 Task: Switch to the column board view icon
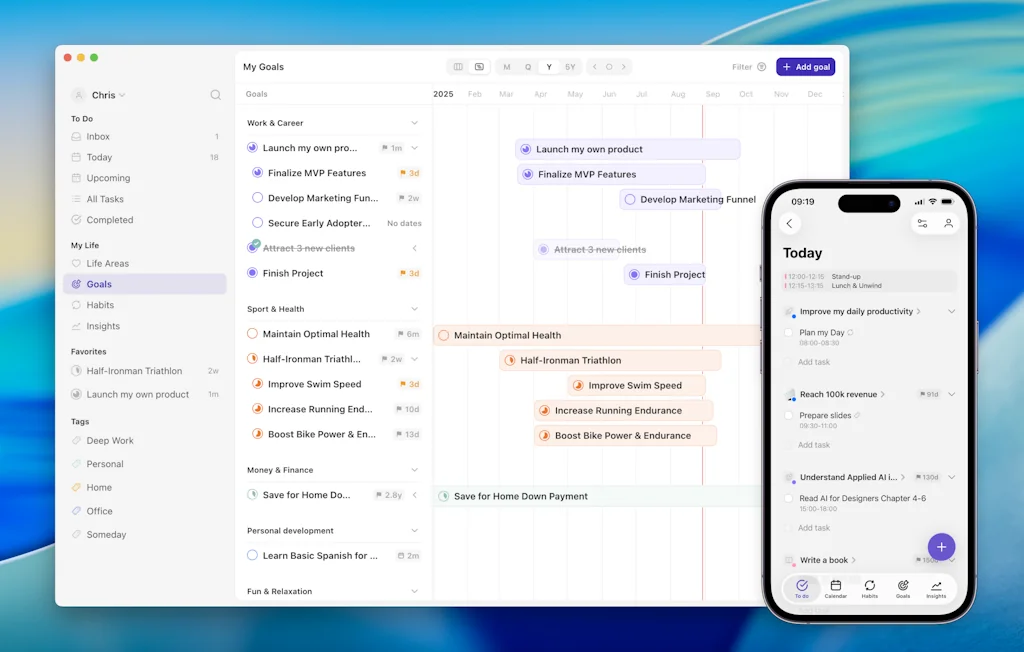tap(458, 67)
